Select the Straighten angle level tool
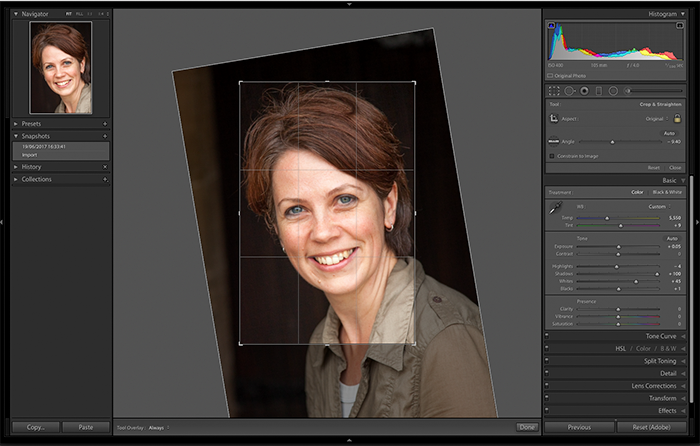700x446 pixels. point(554,142)
